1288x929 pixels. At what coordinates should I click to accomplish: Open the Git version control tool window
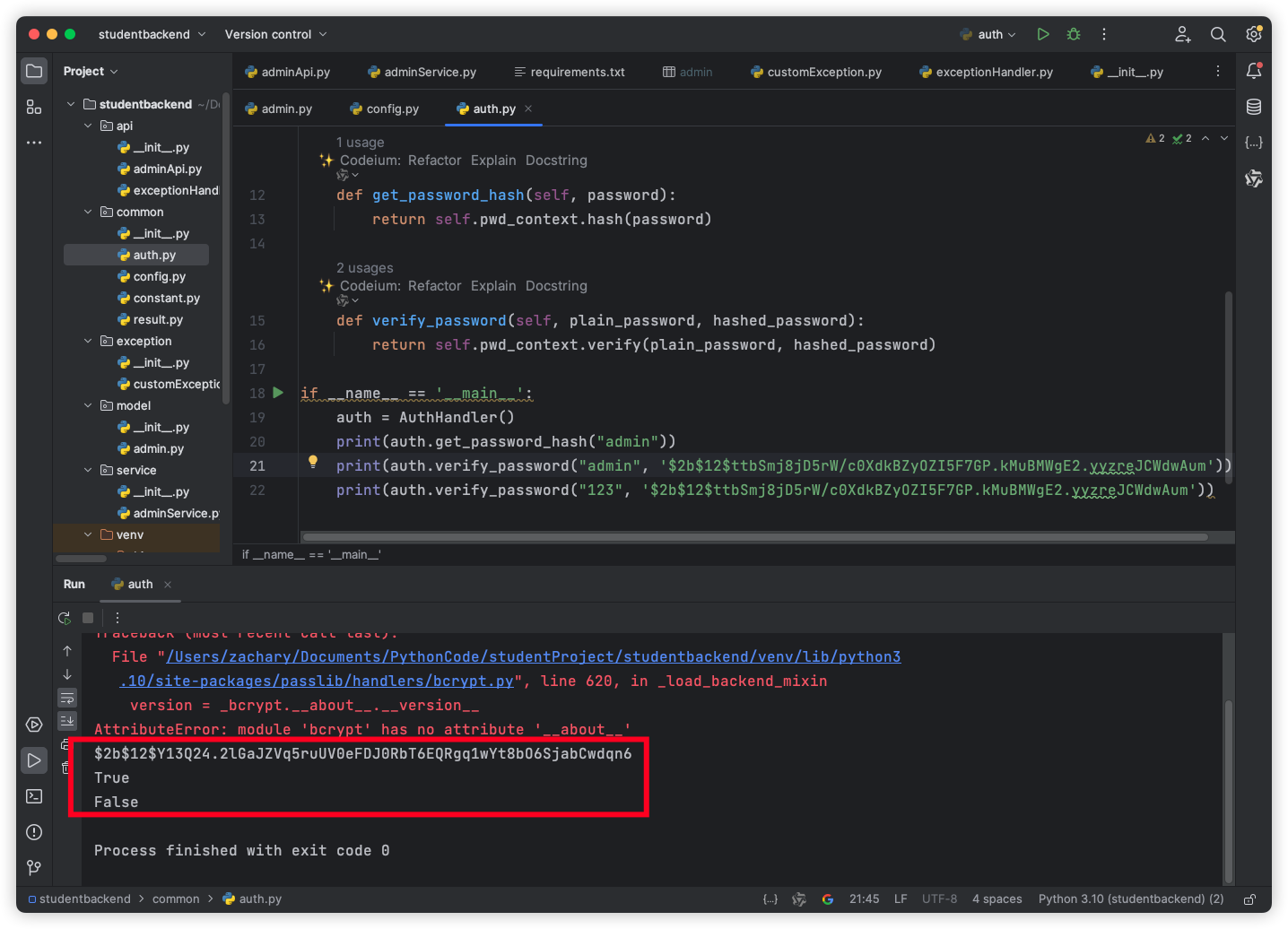tap(34, 867)
